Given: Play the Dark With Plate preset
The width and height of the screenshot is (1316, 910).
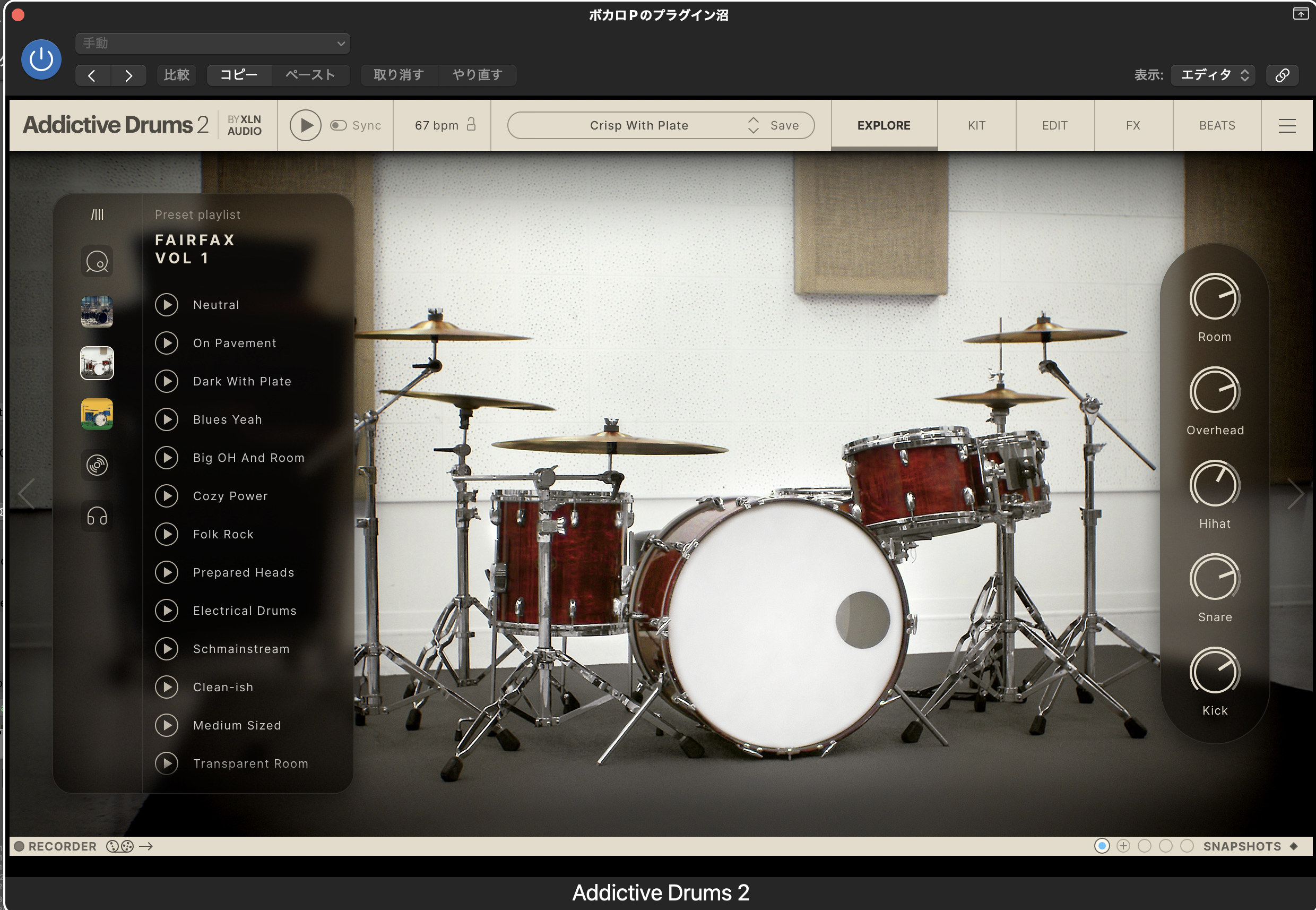Looking at the screenshot, I should point(167,381).
